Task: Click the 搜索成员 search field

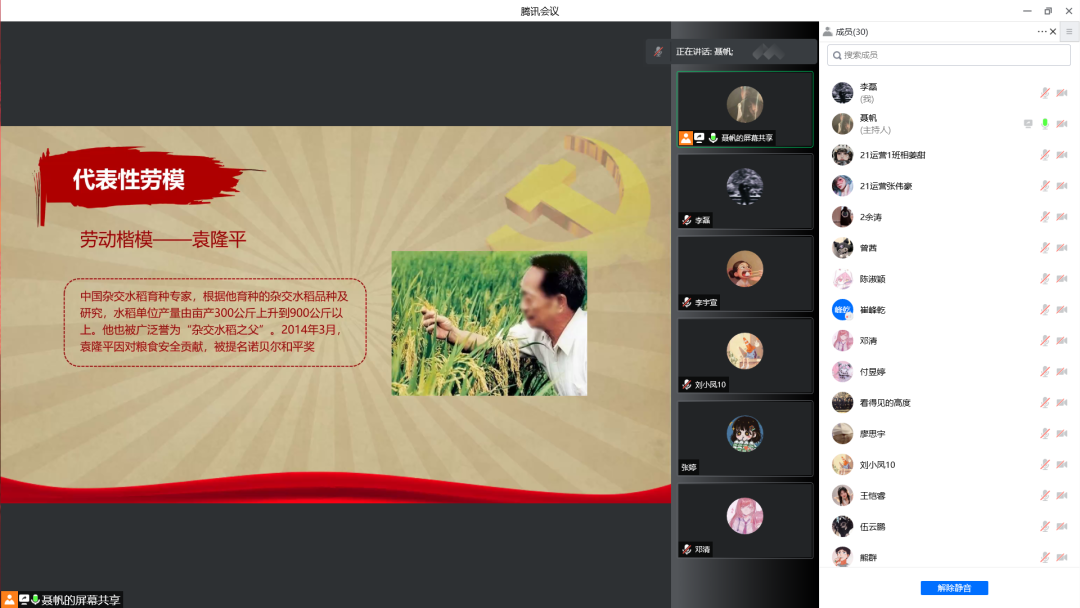Action: click(934, 55)
